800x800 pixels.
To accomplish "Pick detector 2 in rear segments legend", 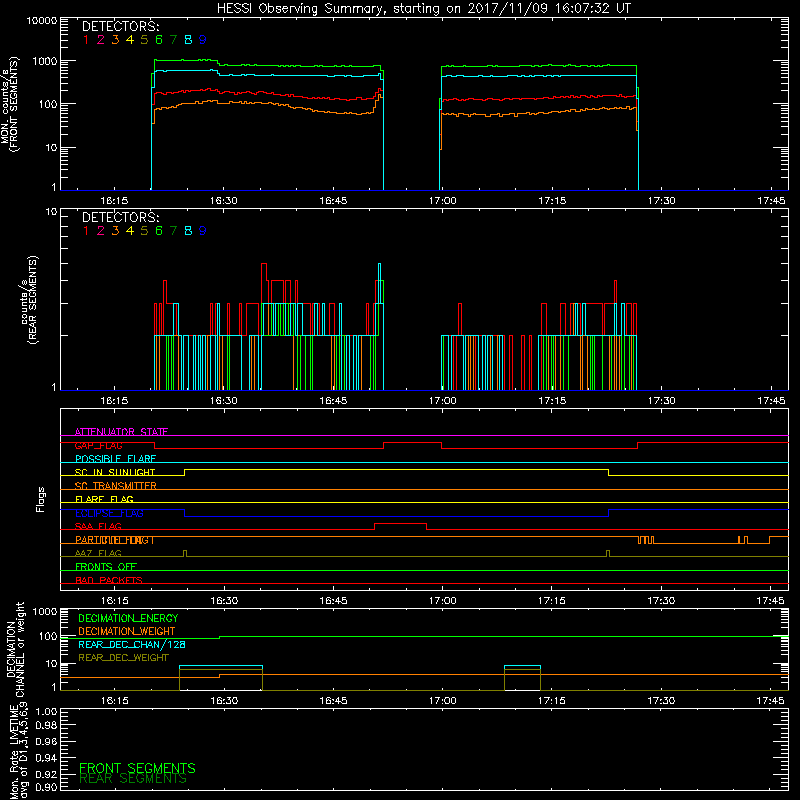I will (x=101, y=231).
